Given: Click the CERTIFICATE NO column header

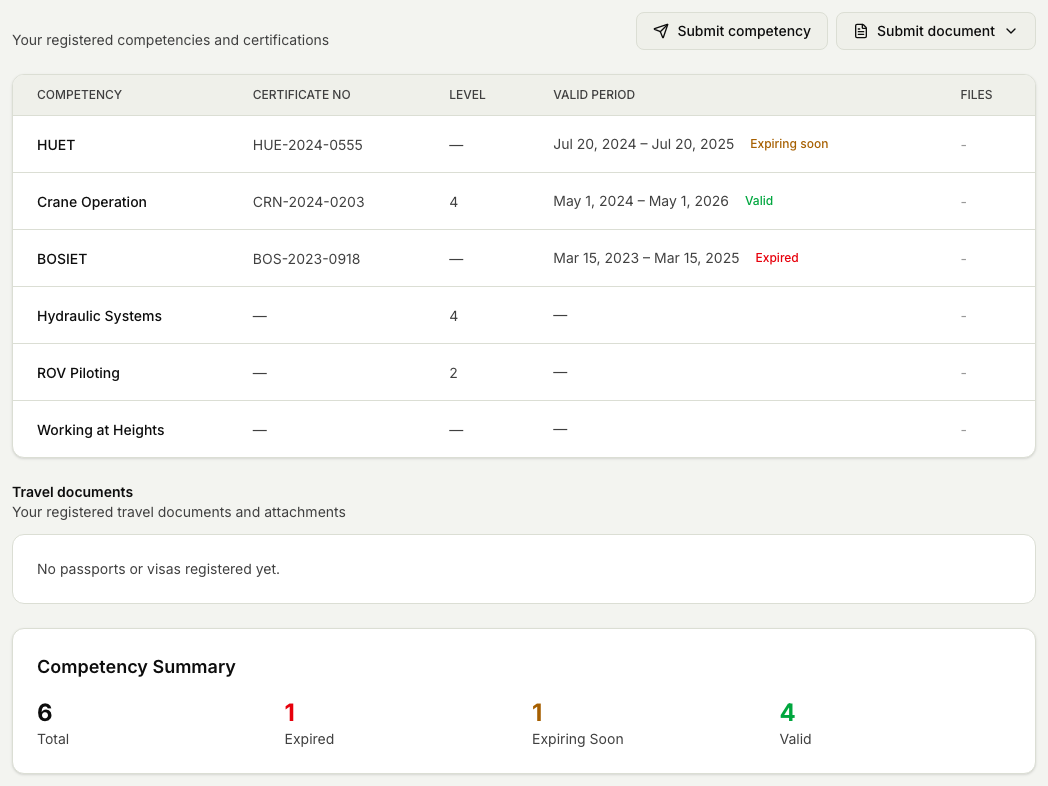Looking at the screenshot, I should tap(301, 95).
